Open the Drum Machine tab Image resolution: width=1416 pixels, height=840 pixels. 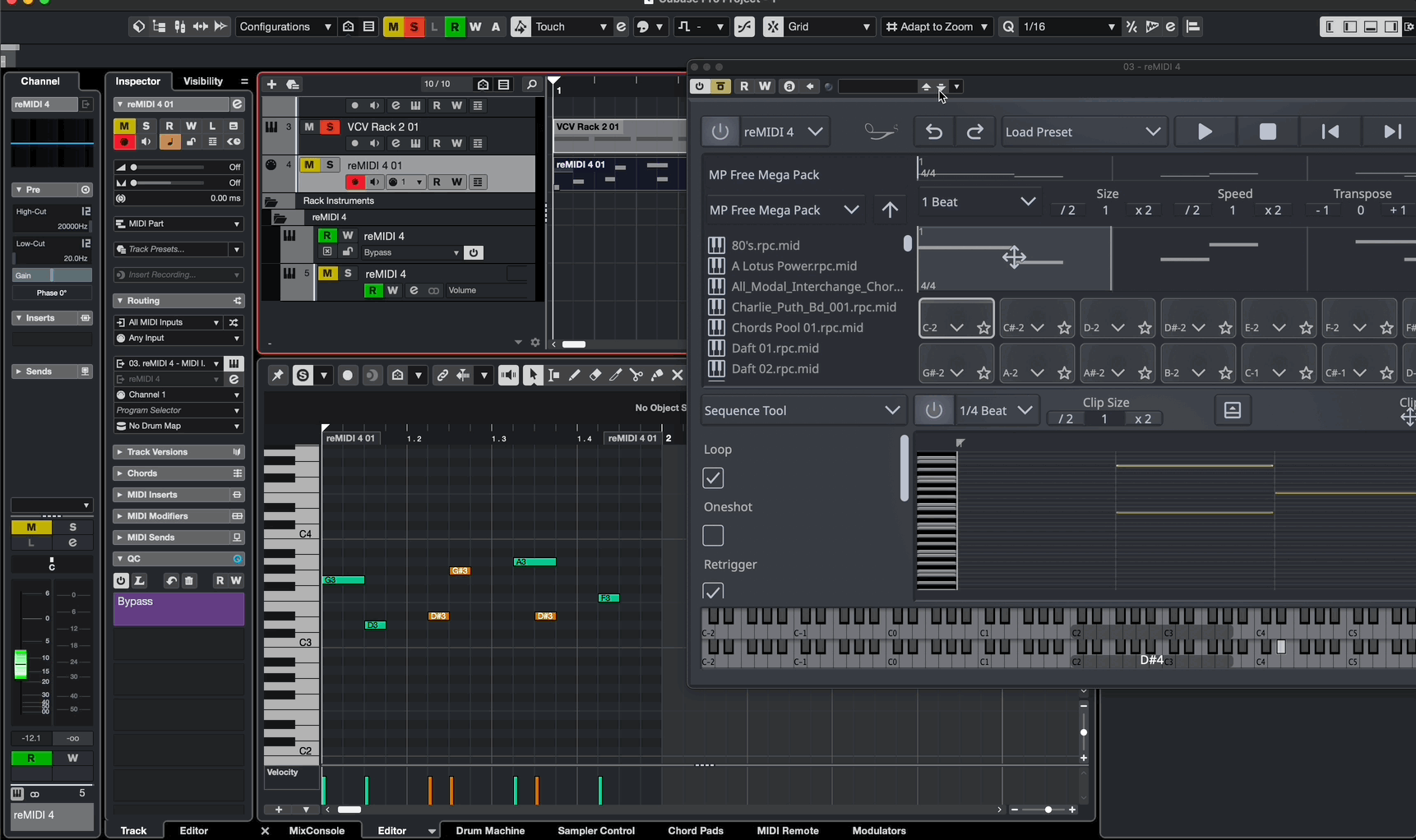point(490,831)
